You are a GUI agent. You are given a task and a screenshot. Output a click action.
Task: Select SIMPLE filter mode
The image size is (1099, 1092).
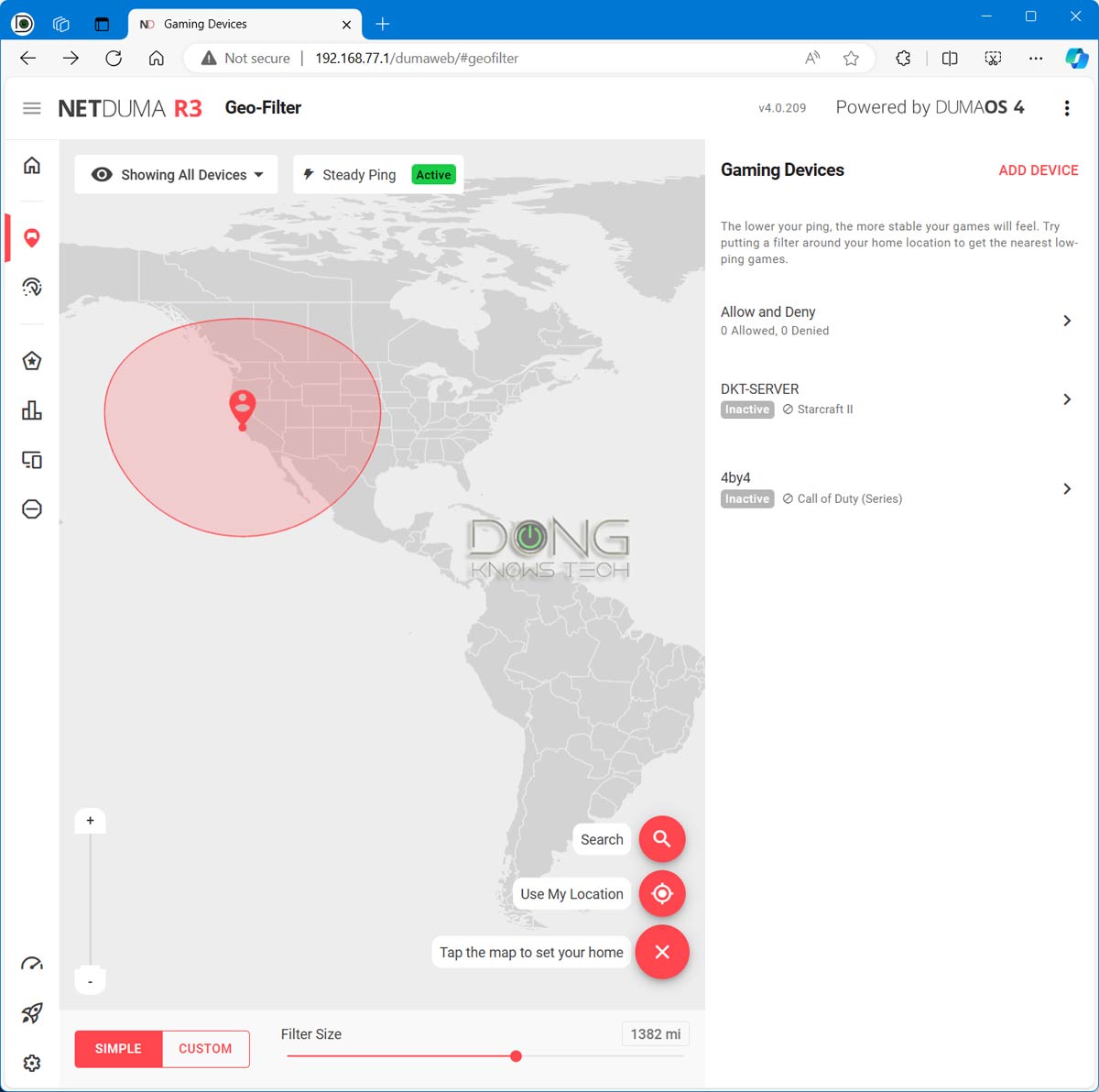pyautogui.click(x=118, y=1049)
